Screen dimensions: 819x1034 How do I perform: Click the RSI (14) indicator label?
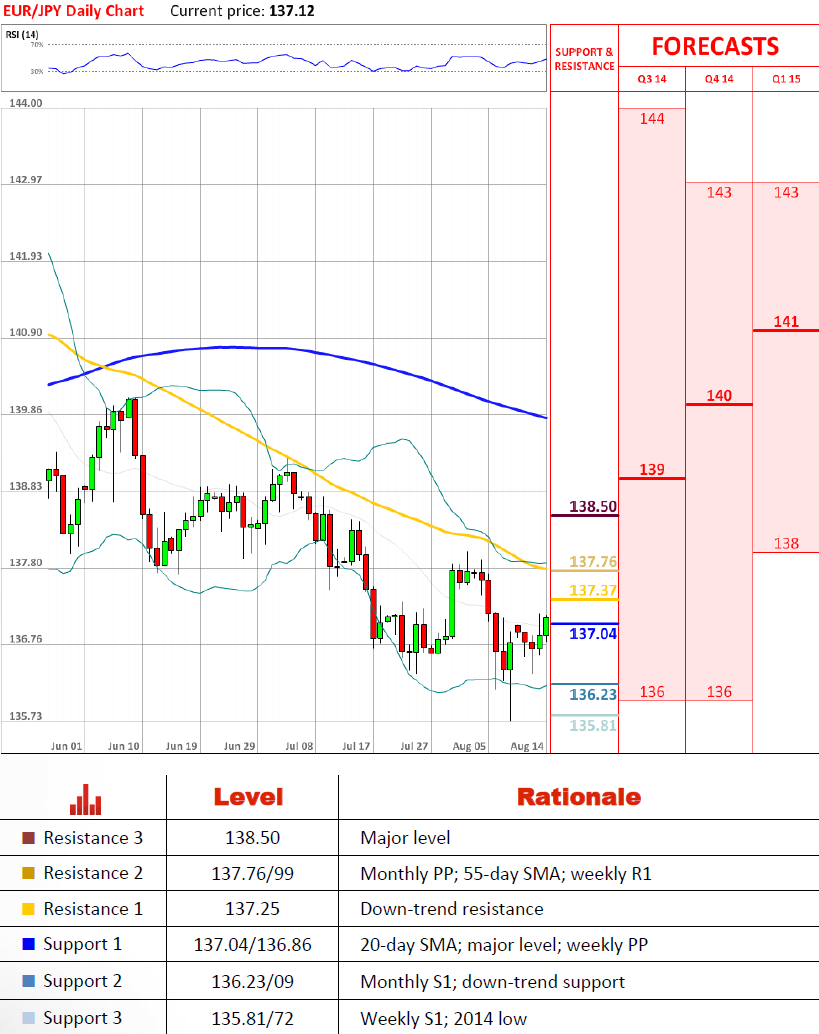click(x=22, y=34)
